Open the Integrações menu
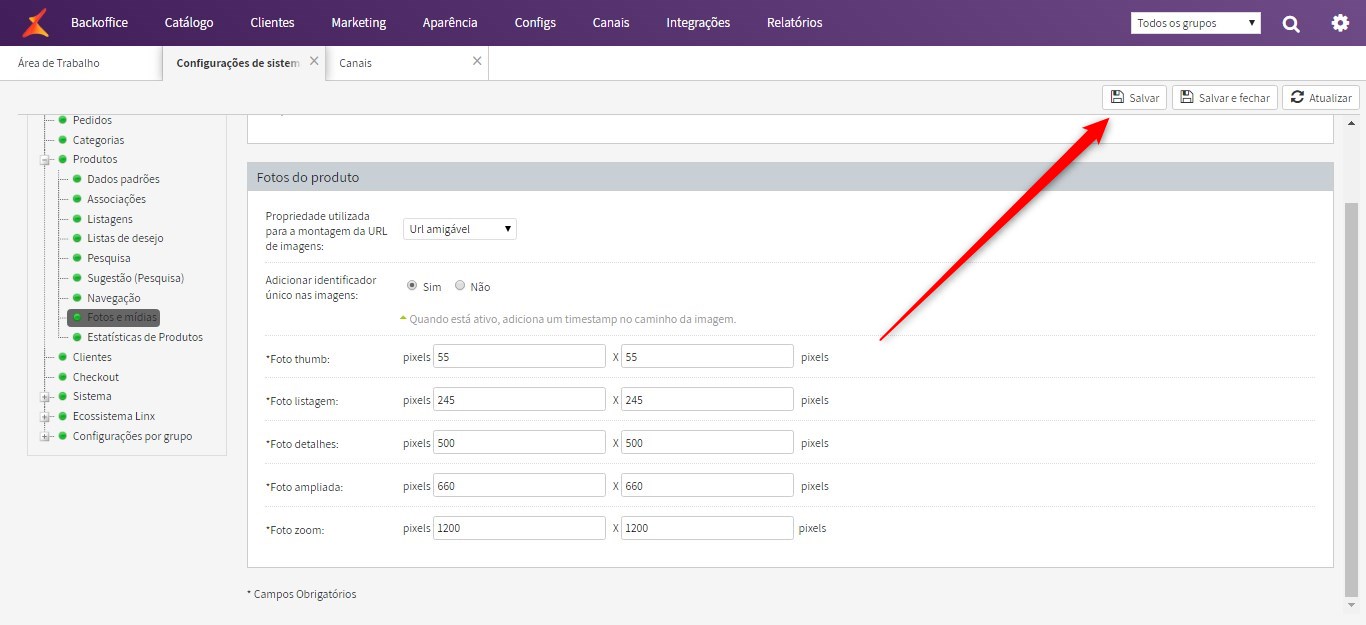Image resolution: width=1366 pixels, height=625 pixels. click(698, 22)
